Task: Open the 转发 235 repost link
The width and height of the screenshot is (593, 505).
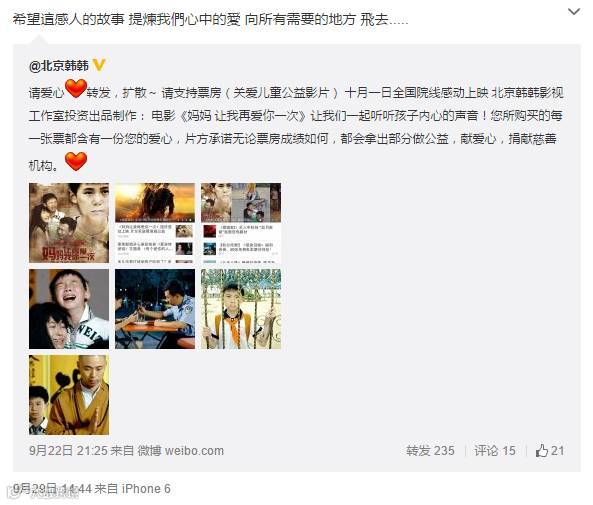Action: (430, 451)
